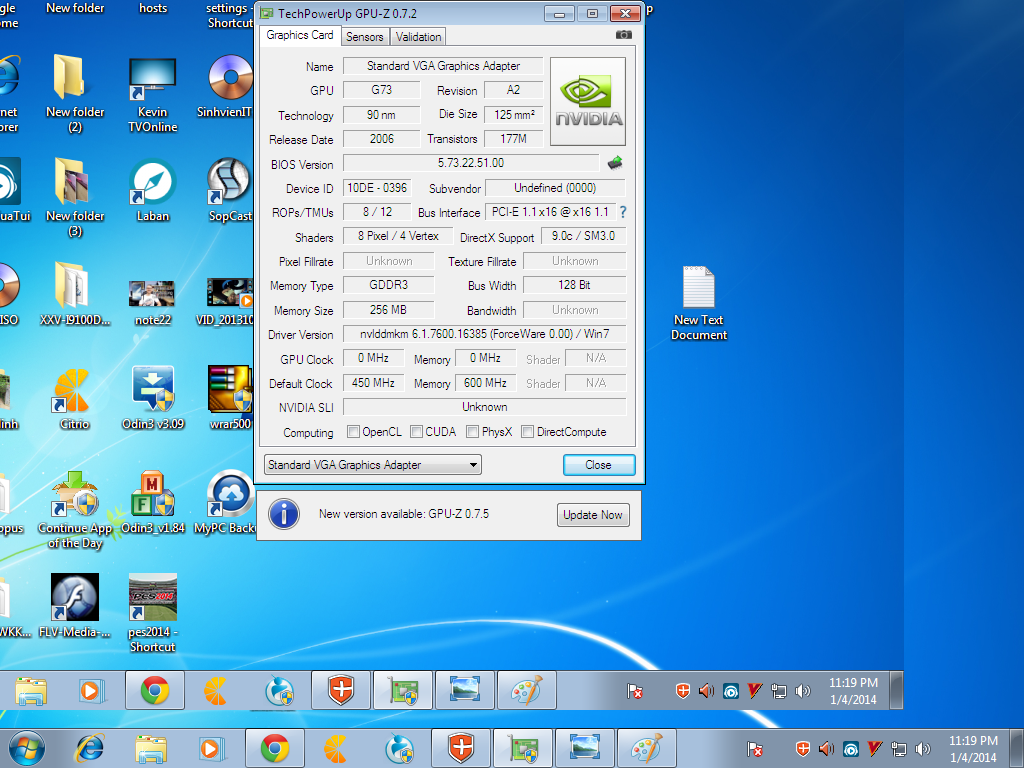Open the Citrio desktop shortcut
The width and height of the screenshot is (1024, 768).
point(72,389)
